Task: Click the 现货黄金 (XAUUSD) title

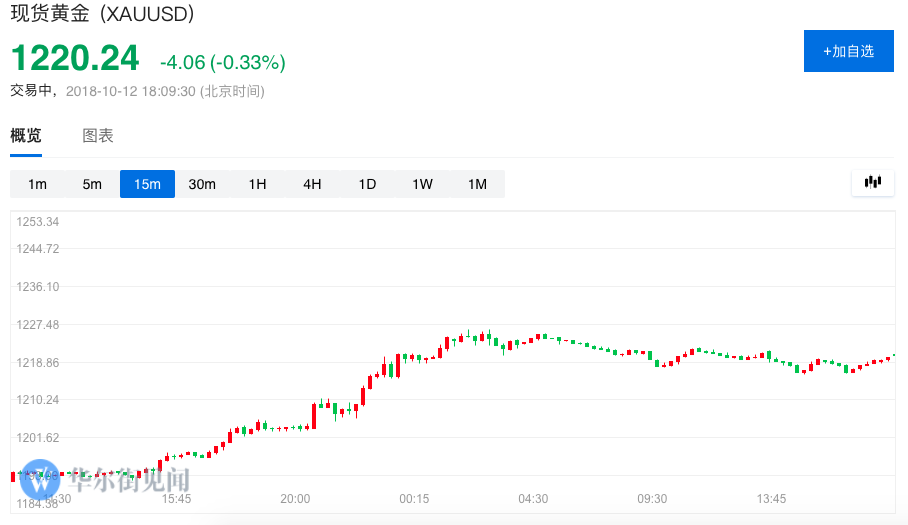Action: click(x=102, y=13)
